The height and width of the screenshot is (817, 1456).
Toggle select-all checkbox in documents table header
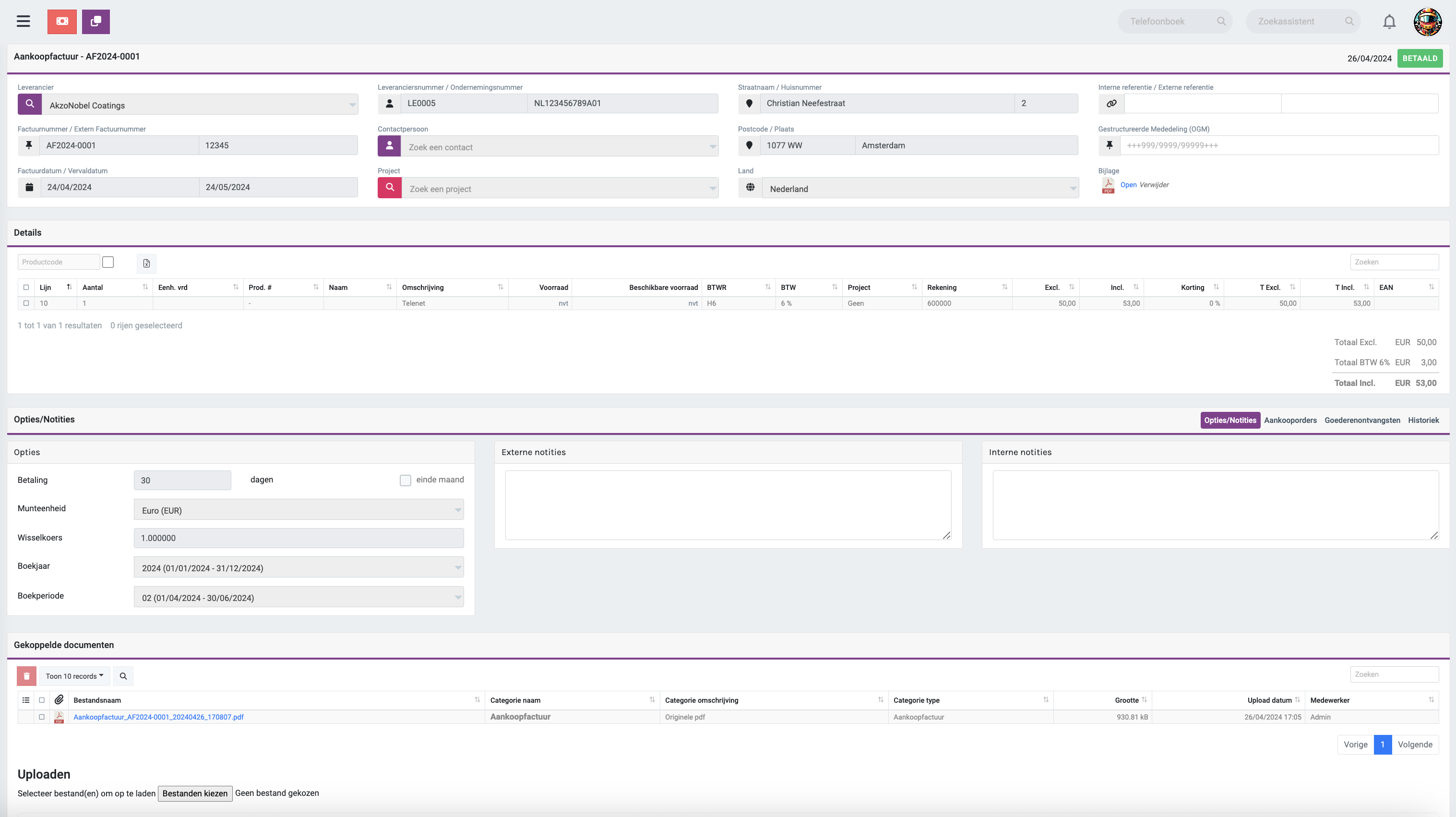pyautogui.click(x=42, y=700)
